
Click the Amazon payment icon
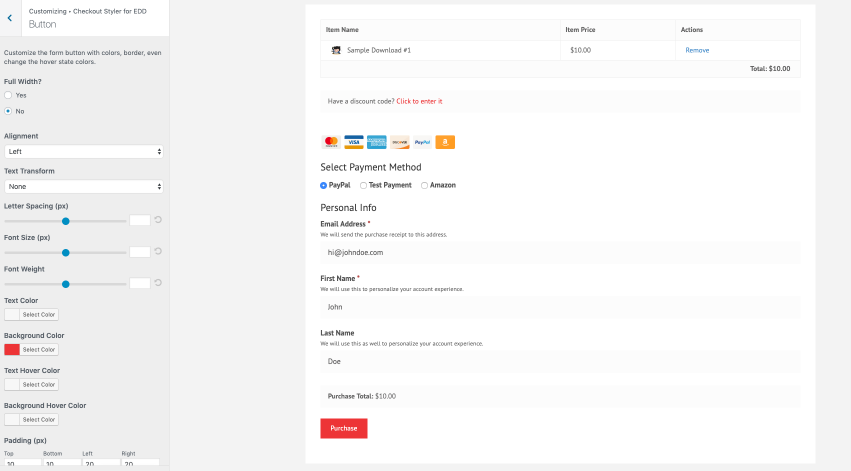[x=445, y=142]
